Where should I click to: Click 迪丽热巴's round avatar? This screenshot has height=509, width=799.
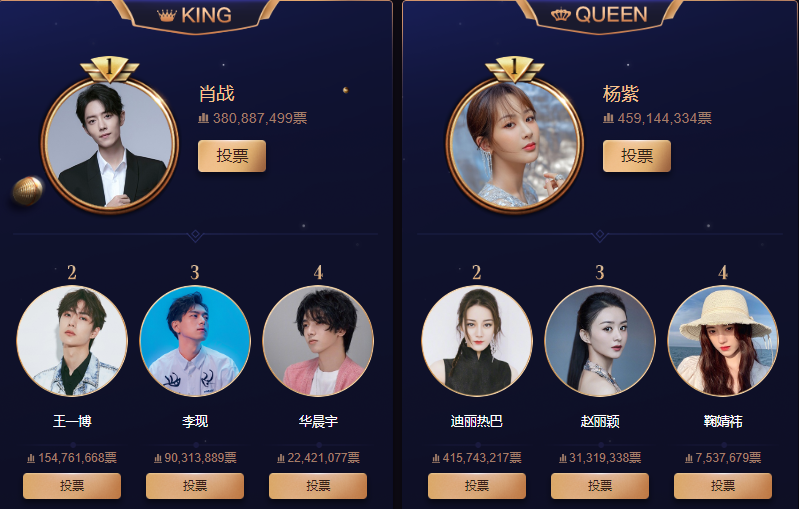click(476, 341)
